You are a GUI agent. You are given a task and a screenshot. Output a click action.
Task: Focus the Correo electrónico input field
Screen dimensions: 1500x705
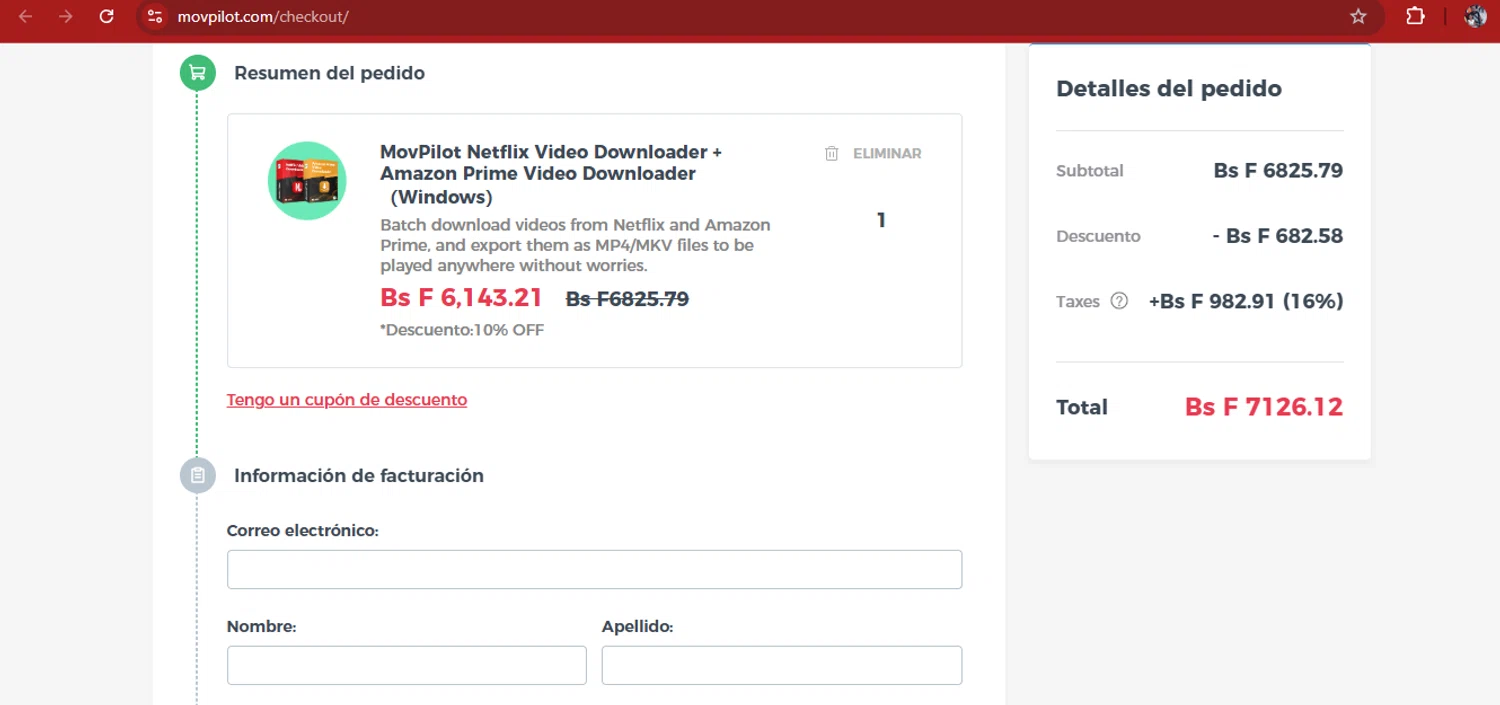(594, 569)
